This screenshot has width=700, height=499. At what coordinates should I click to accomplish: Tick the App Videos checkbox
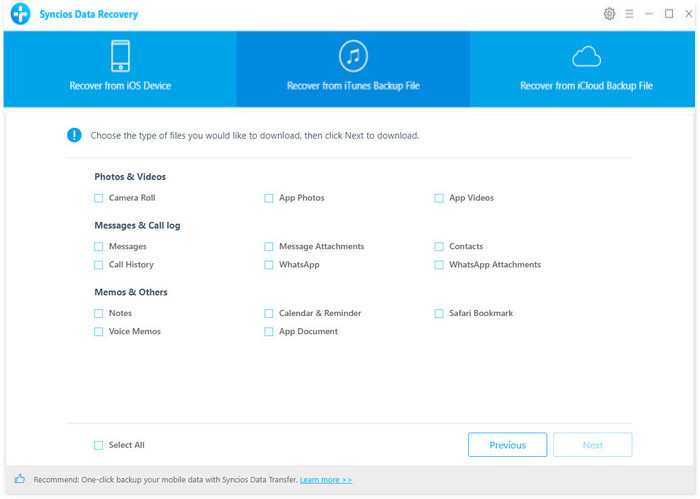click(439, 198)
